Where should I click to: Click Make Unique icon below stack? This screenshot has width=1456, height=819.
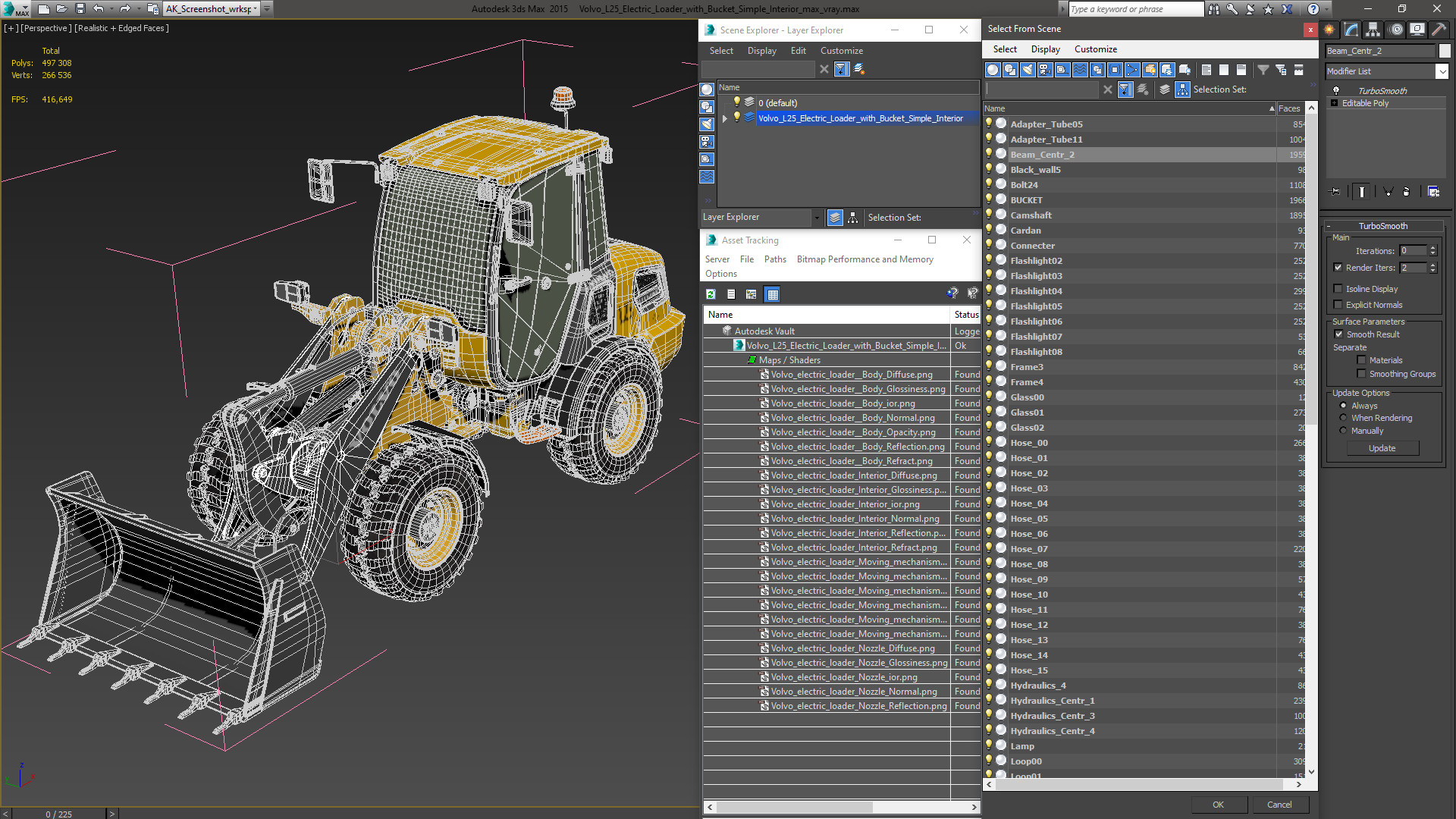click(1388, 192)
